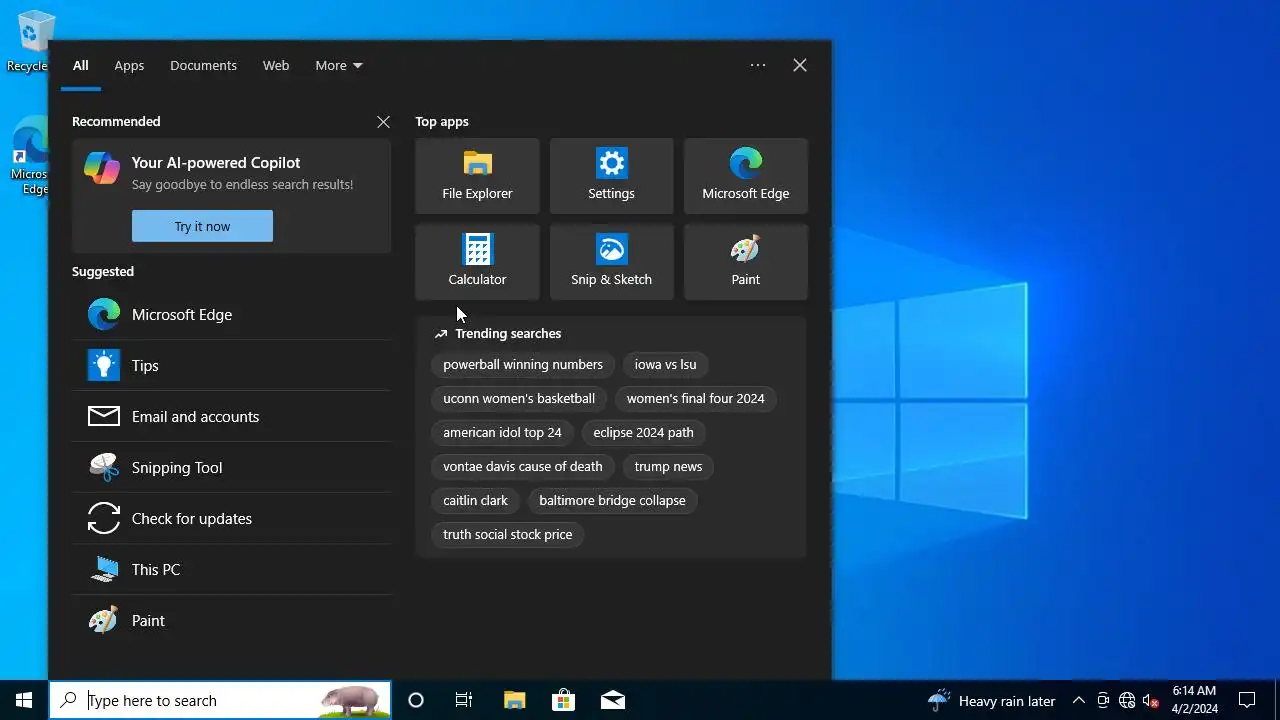Select Microsoft Edge desktop shortcut

point(30,157)
